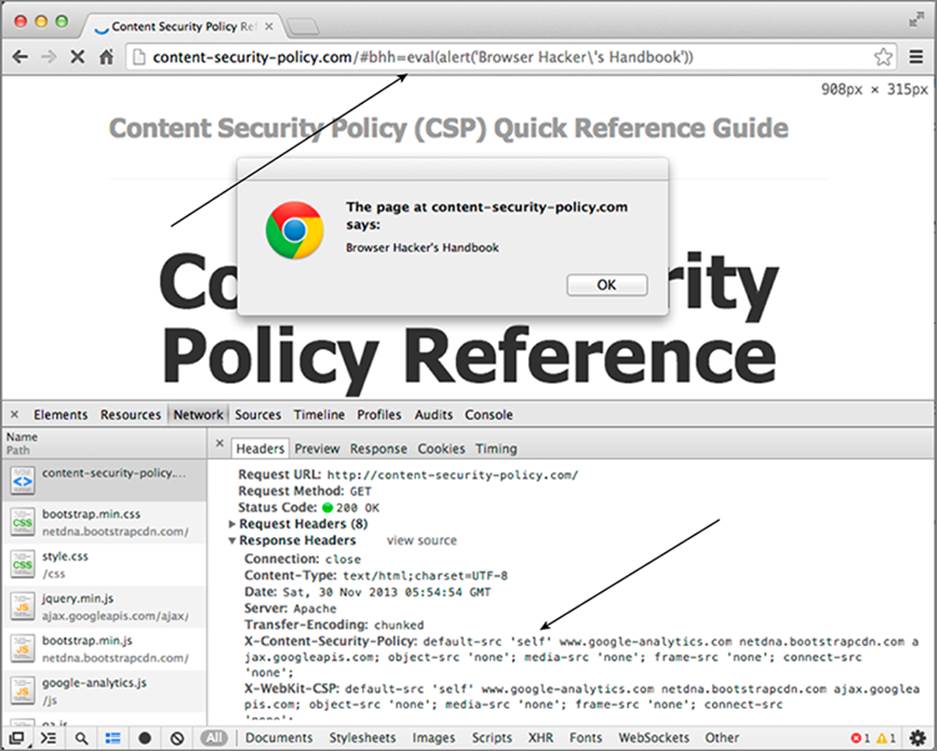
Task: Toggle network recording with the record dot
Action: [145, 738]
